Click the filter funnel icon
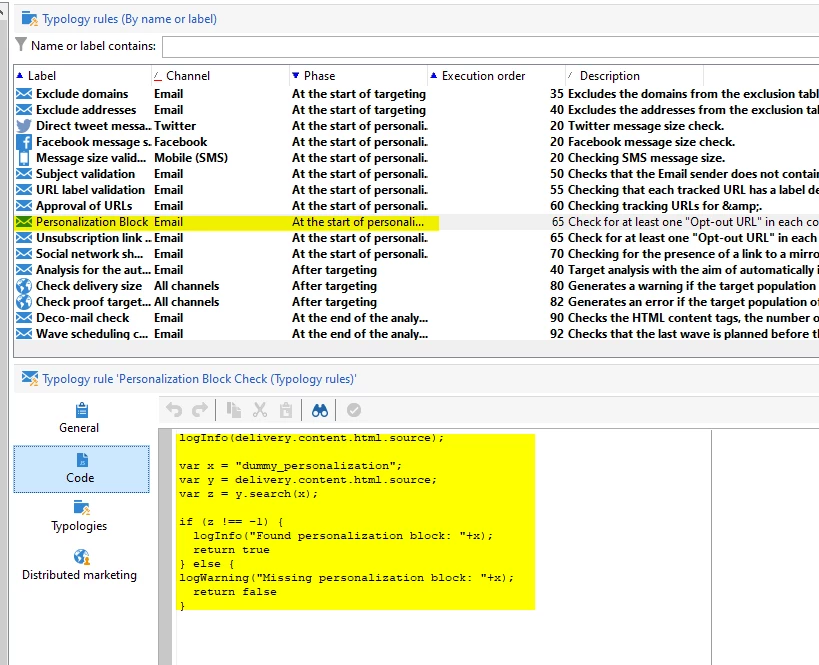Screen dimensions: 819x665 tap(20, 45)
